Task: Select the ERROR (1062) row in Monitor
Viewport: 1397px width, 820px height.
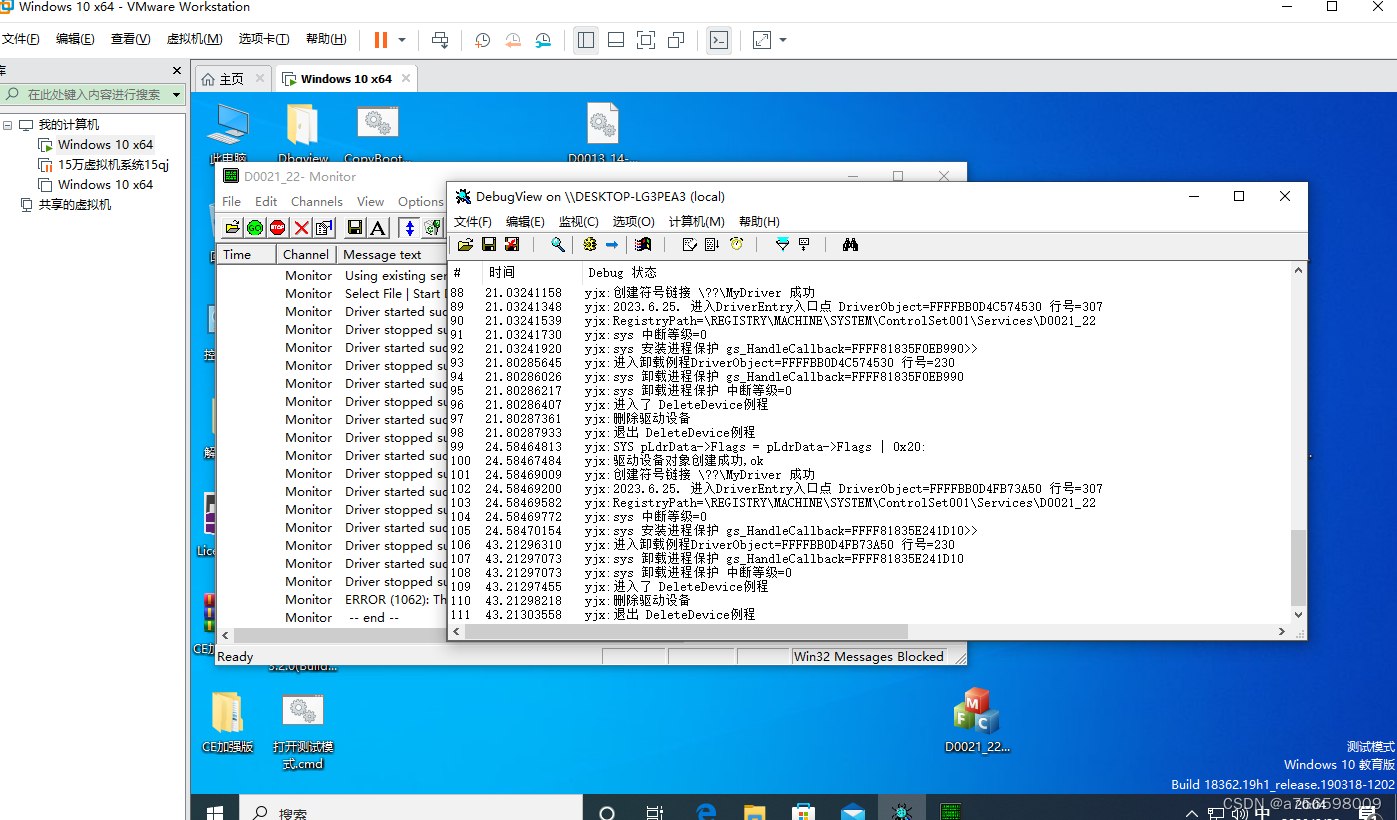Action: (x=332, y=600)
